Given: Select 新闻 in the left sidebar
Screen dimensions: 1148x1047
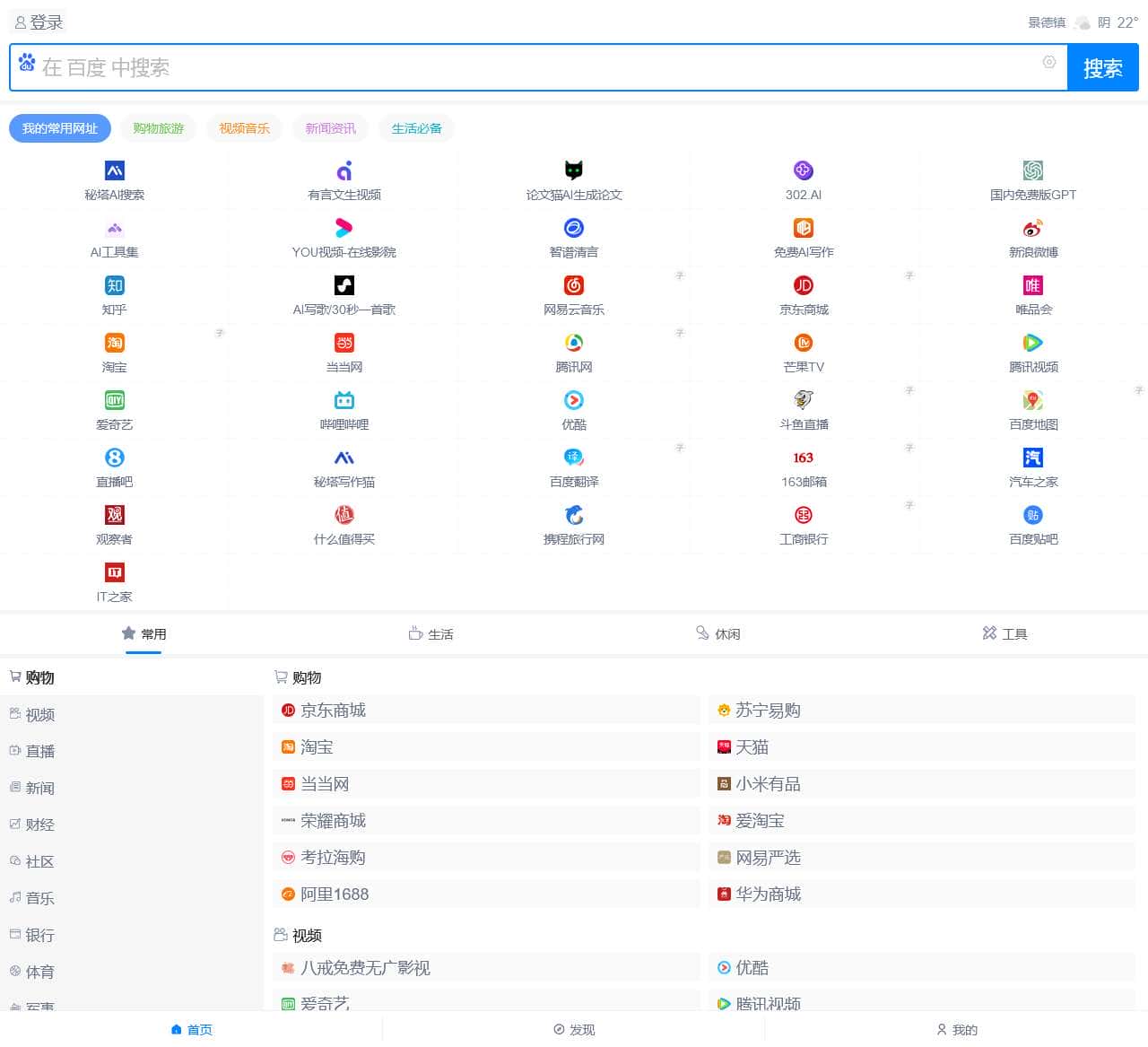Looking at the screenshot, I should [132, 789].
